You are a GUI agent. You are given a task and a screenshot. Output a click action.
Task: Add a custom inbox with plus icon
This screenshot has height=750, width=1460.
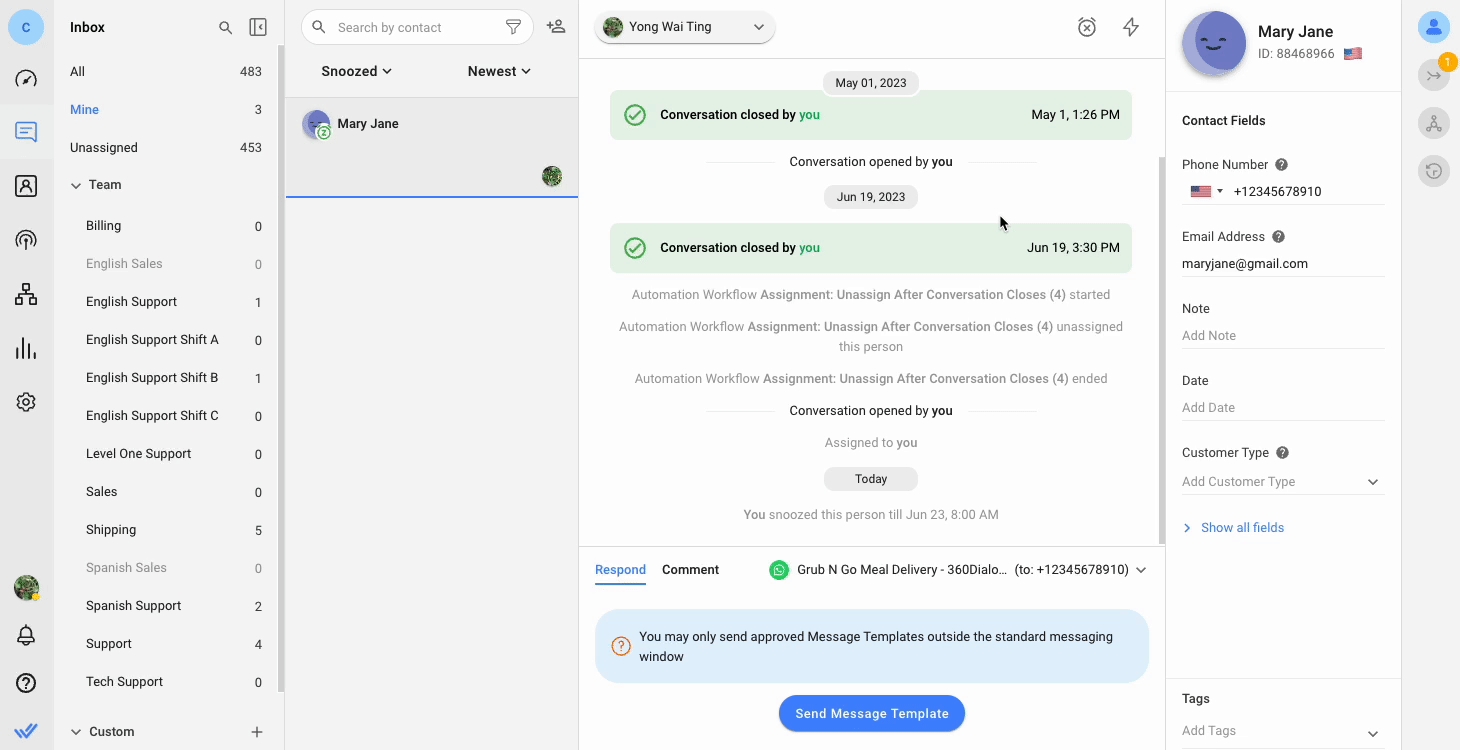[x=257, y=732]
